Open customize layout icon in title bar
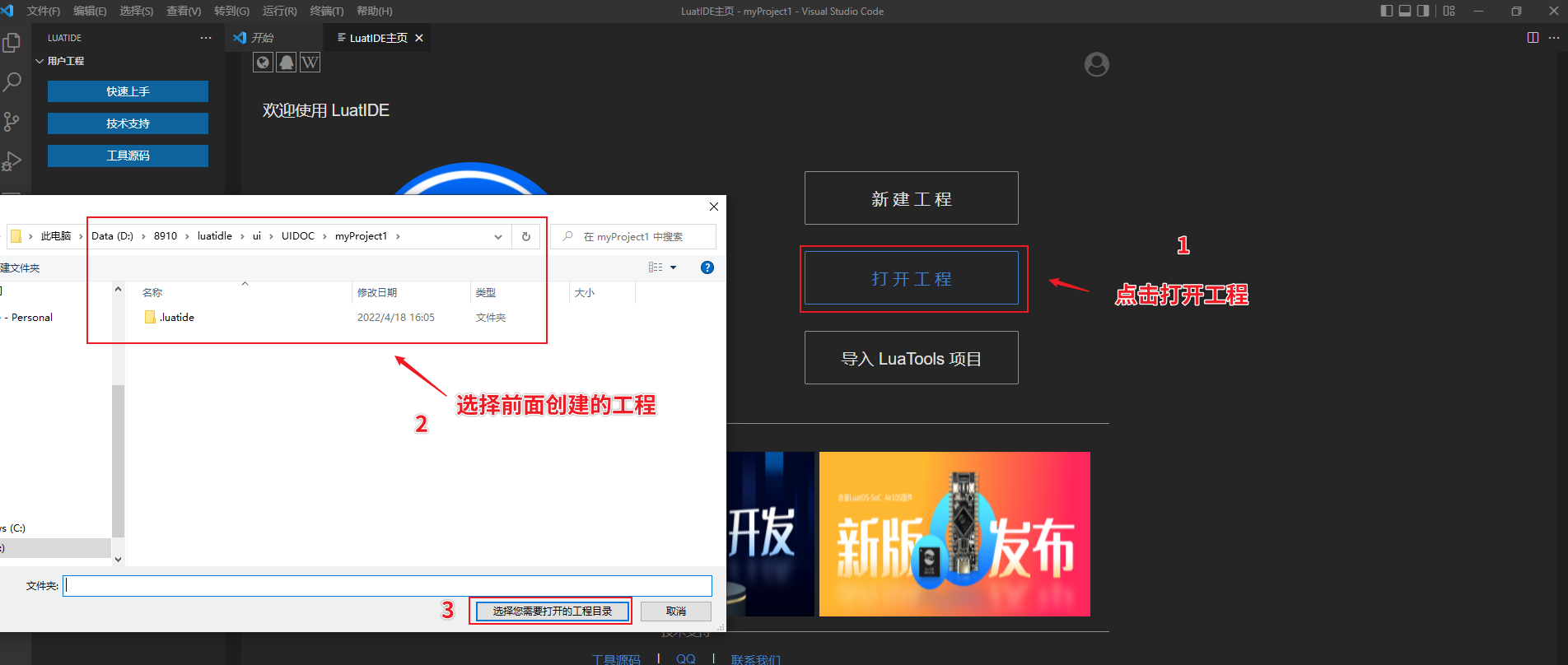Viewport: 1568px width, 665px height. (1449, 11)
